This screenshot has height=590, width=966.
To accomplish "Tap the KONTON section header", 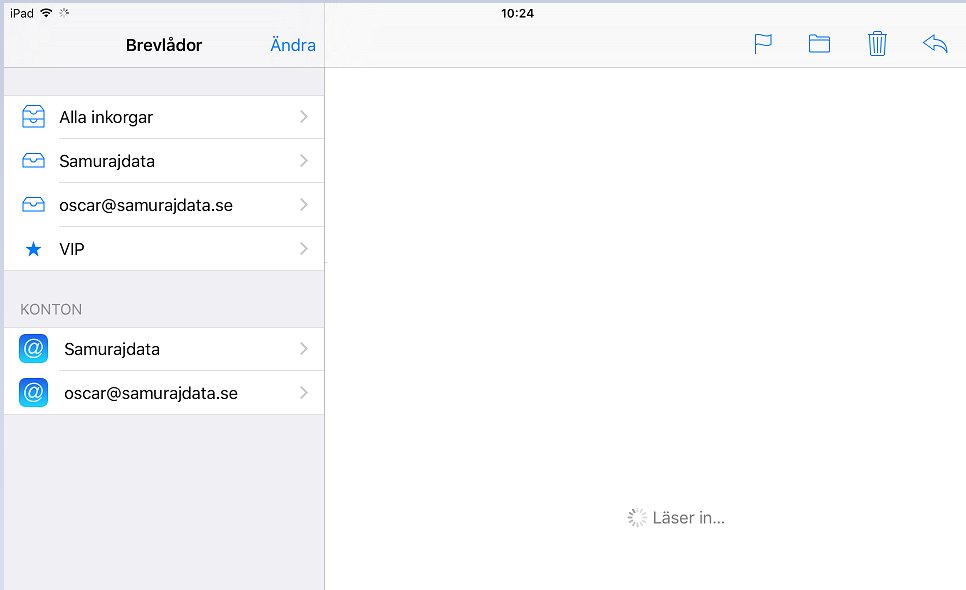I will coord(51,309).
